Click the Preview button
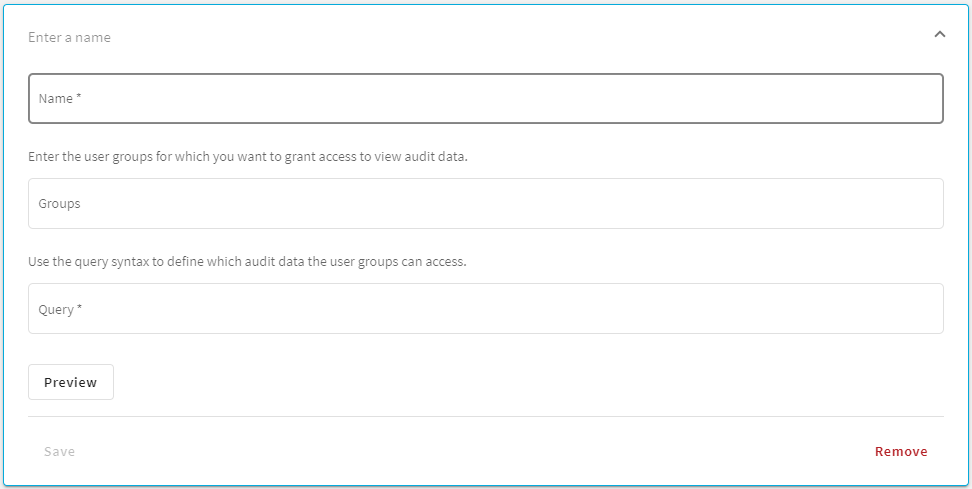The width and height of the screenshot is (972, 489). (x=71, y=382)
